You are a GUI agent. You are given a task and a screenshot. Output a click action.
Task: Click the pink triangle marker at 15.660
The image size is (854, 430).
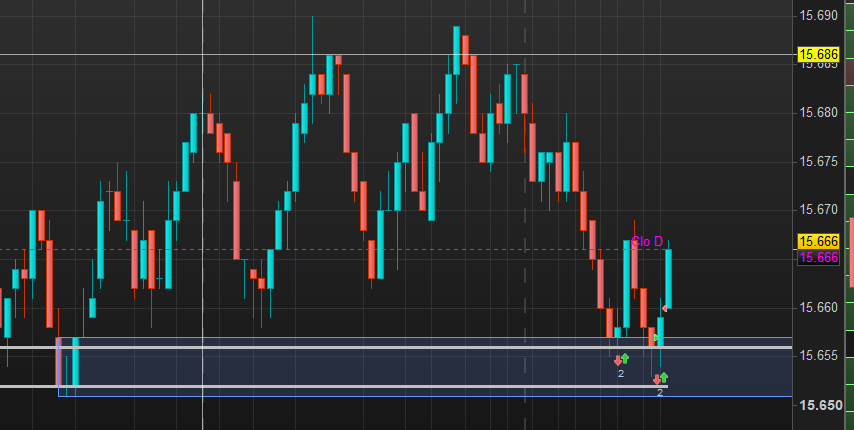[664, 309]
